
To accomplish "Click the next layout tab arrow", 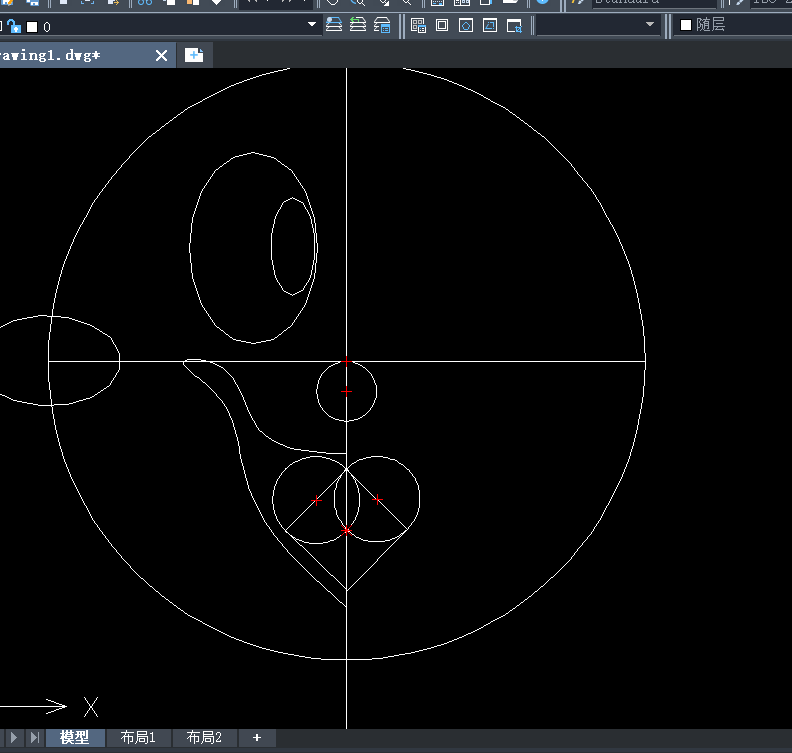I will [14, 738].
